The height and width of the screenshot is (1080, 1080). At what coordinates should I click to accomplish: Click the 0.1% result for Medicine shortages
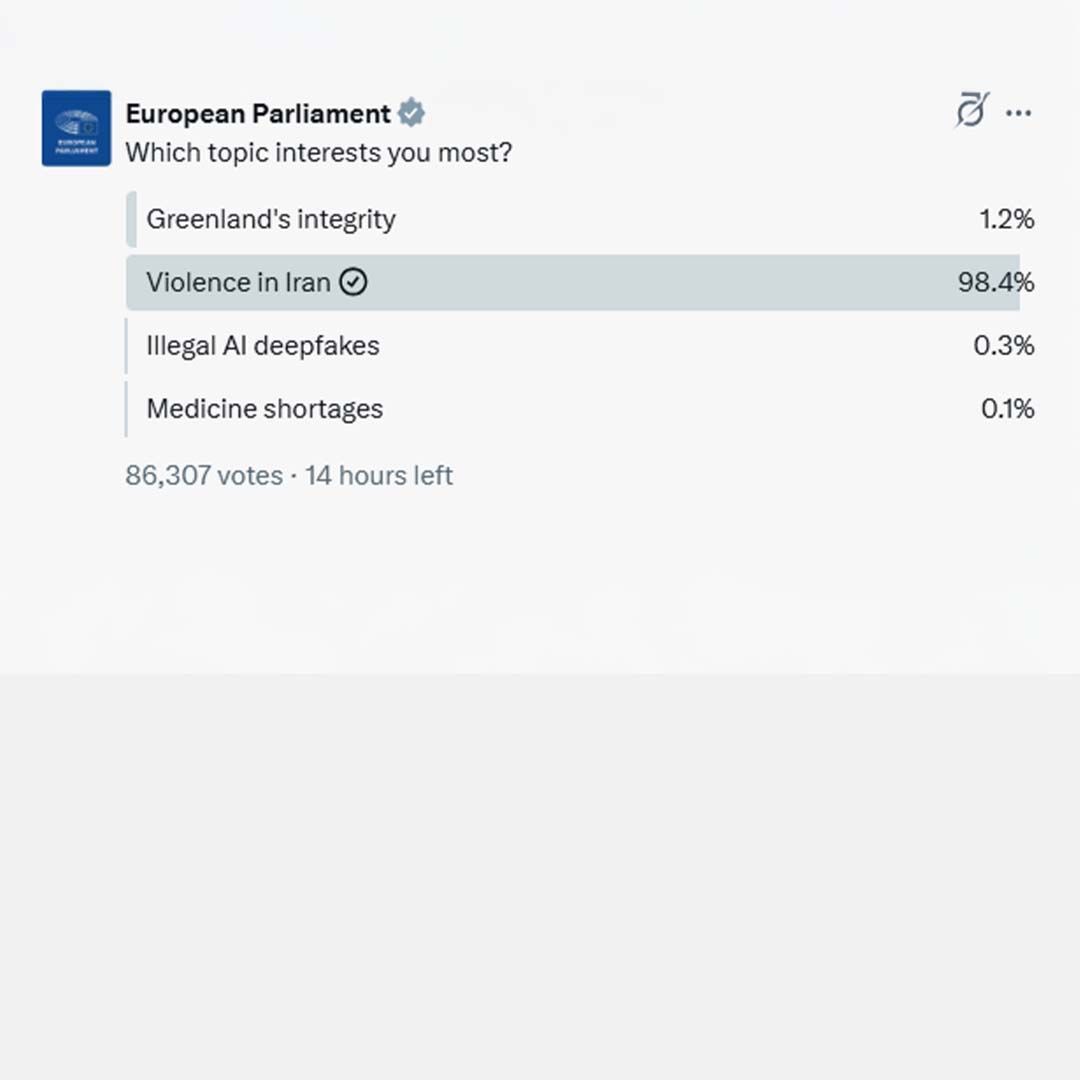tap(1007, 409)
